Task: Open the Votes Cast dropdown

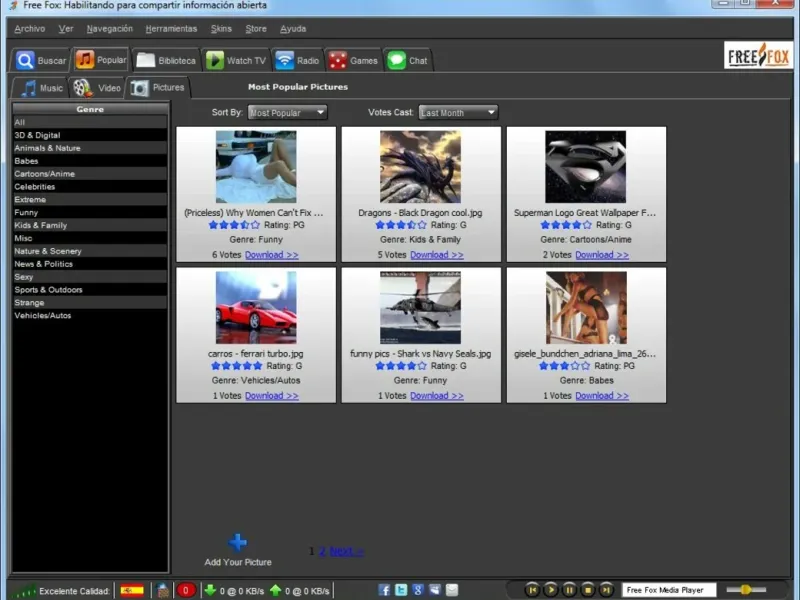Action: [458, 113]
